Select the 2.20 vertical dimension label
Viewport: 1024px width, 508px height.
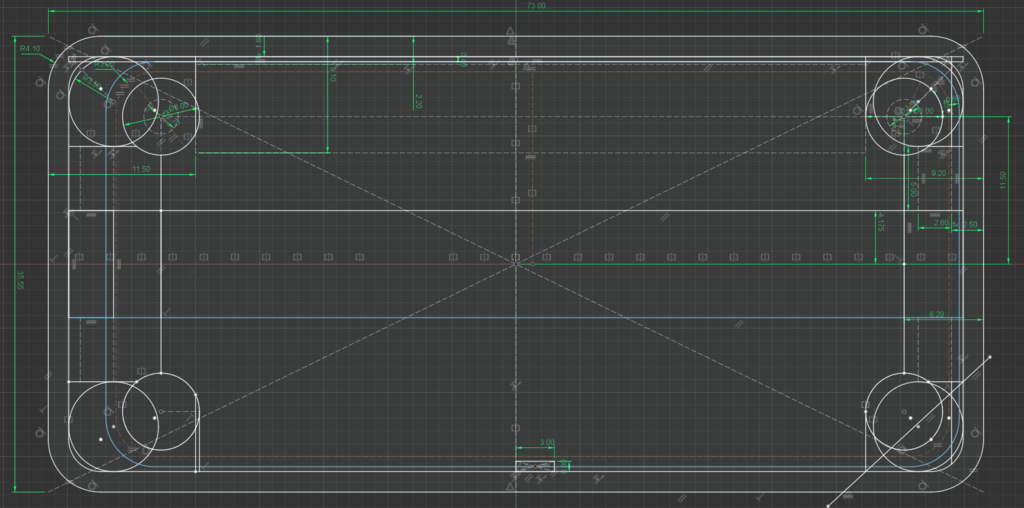pos(419,100)
